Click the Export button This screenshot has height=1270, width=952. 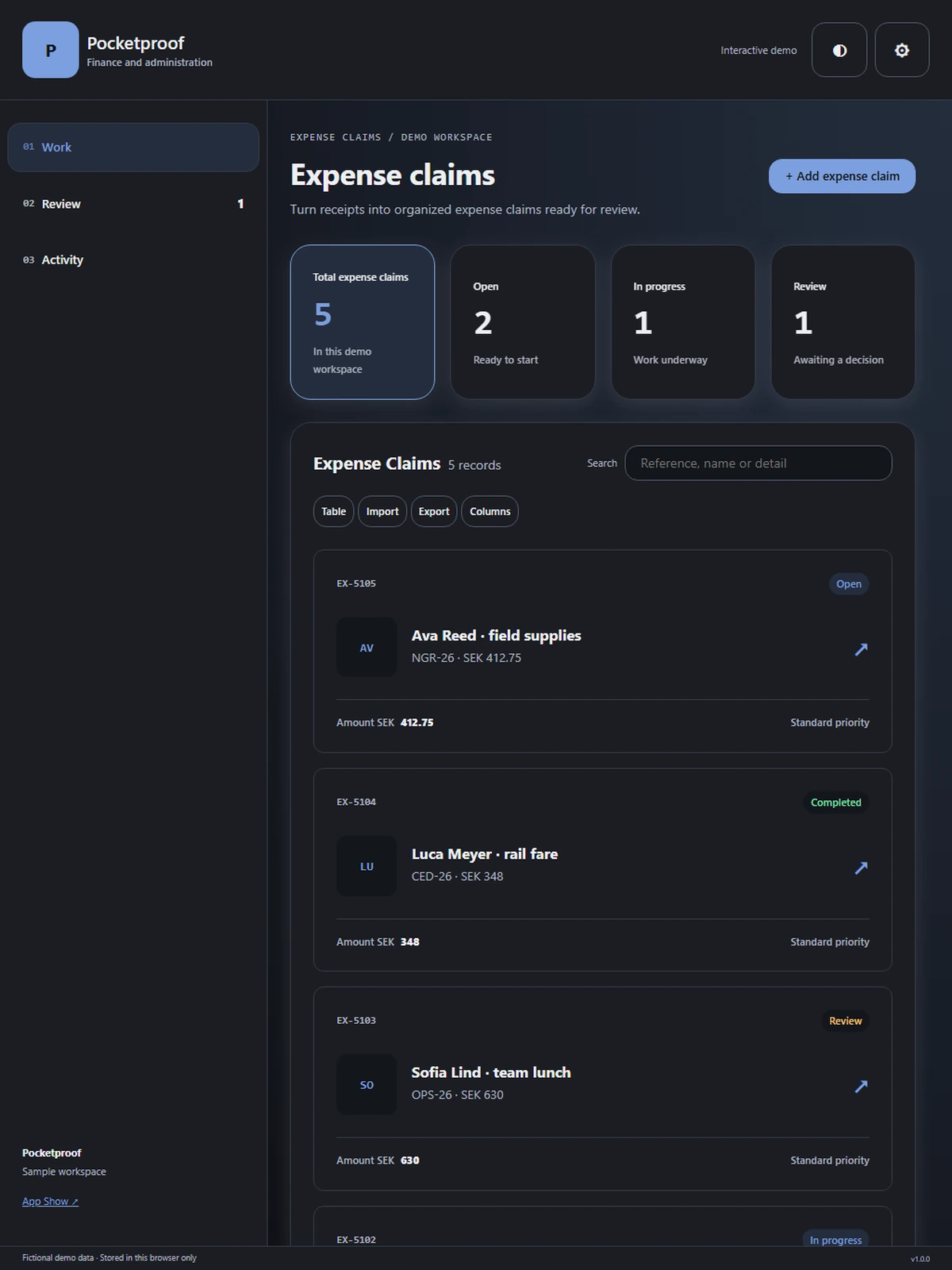pos(434,511)
